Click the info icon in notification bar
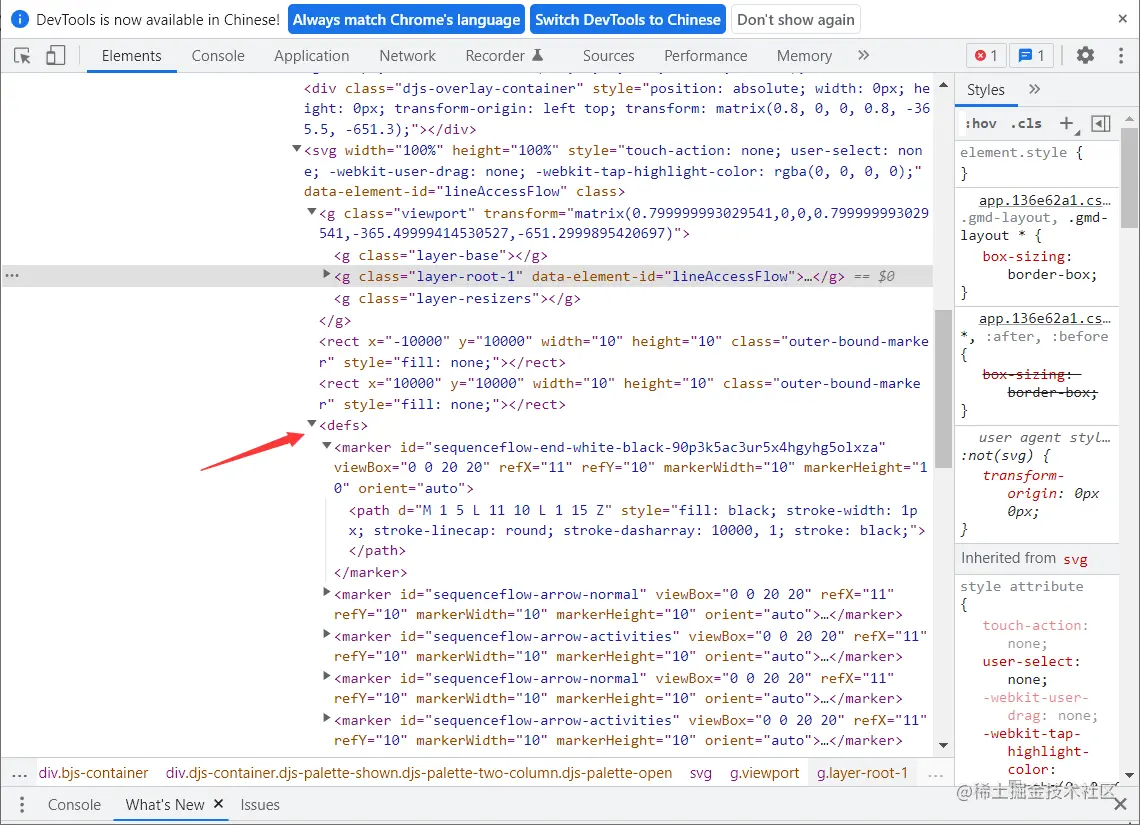This screenshot has height=825, width=1140. [x=20, y=19]
